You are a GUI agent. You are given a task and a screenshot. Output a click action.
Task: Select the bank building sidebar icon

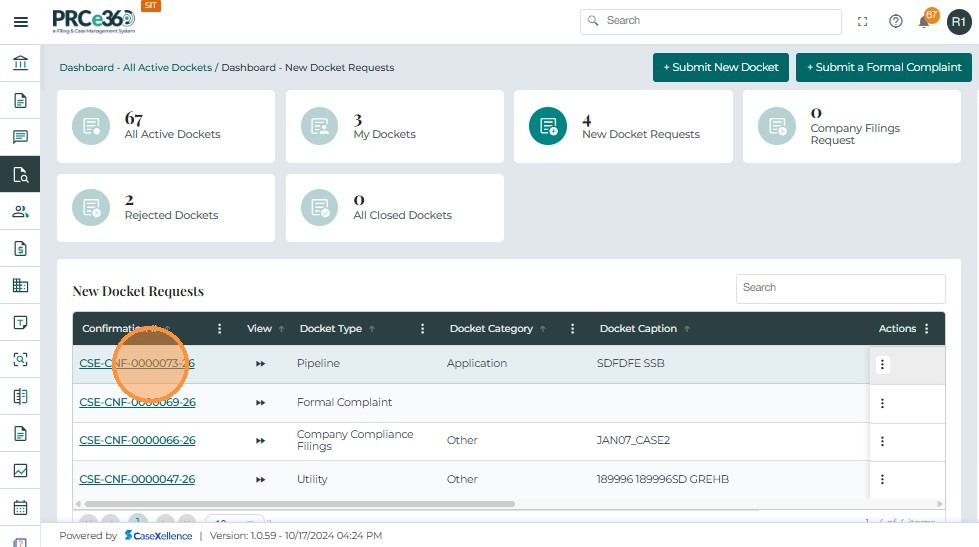[20, 64]
